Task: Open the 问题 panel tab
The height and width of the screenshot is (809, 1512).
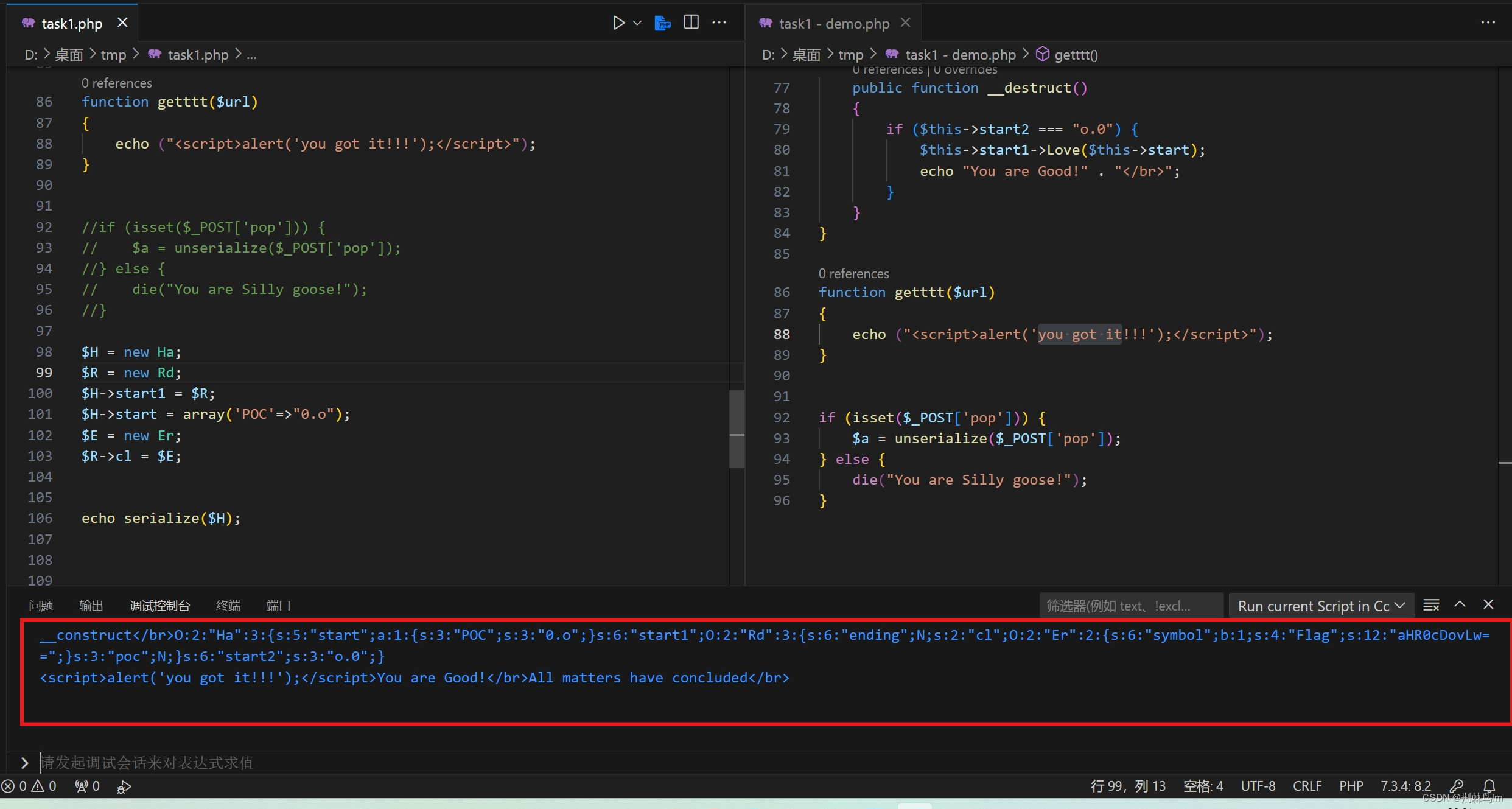Action: tap(41, 606)
